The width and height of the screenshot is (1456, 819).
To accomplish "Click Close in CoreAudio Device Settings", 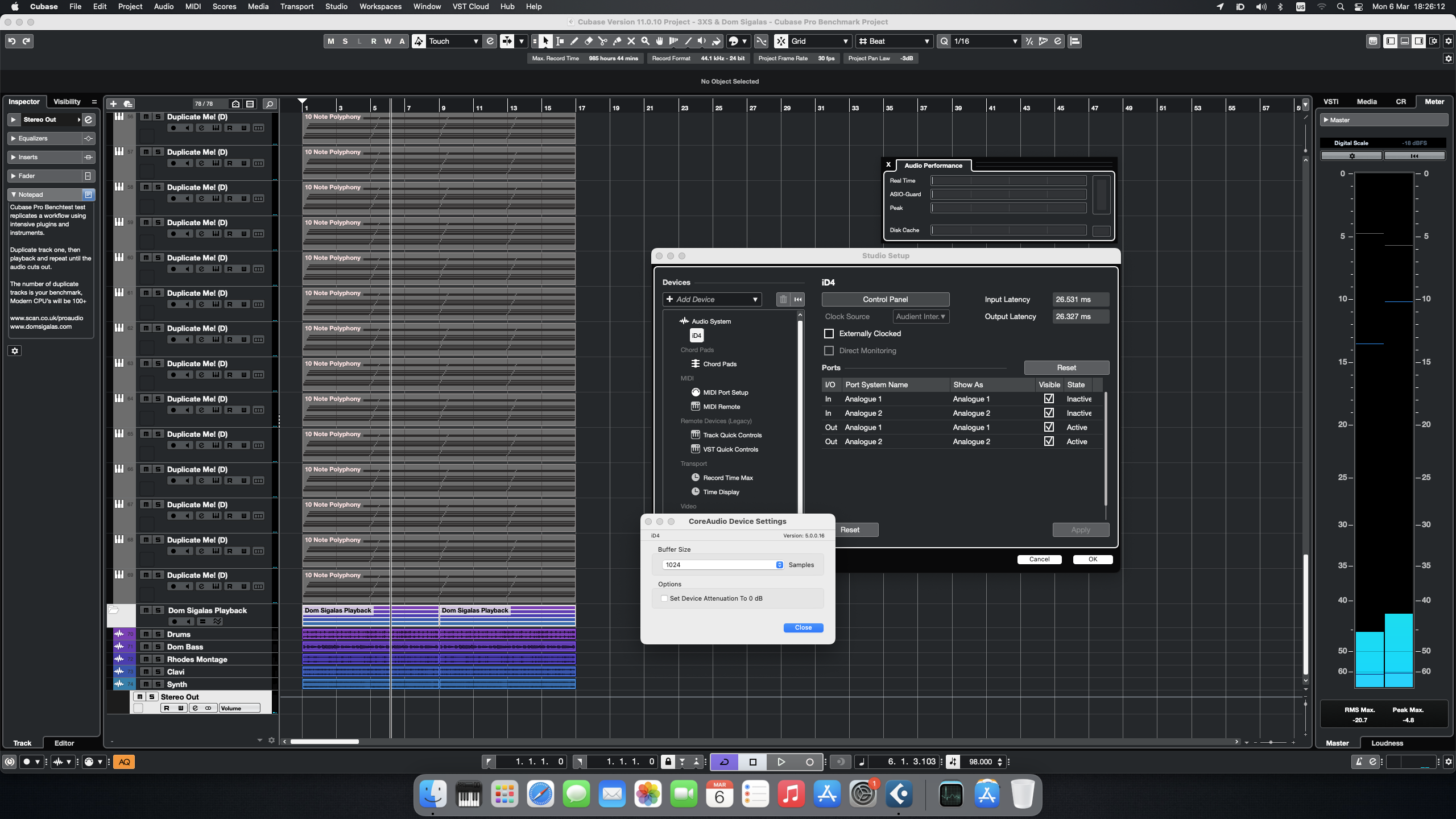I will click(x=803, y=627).
